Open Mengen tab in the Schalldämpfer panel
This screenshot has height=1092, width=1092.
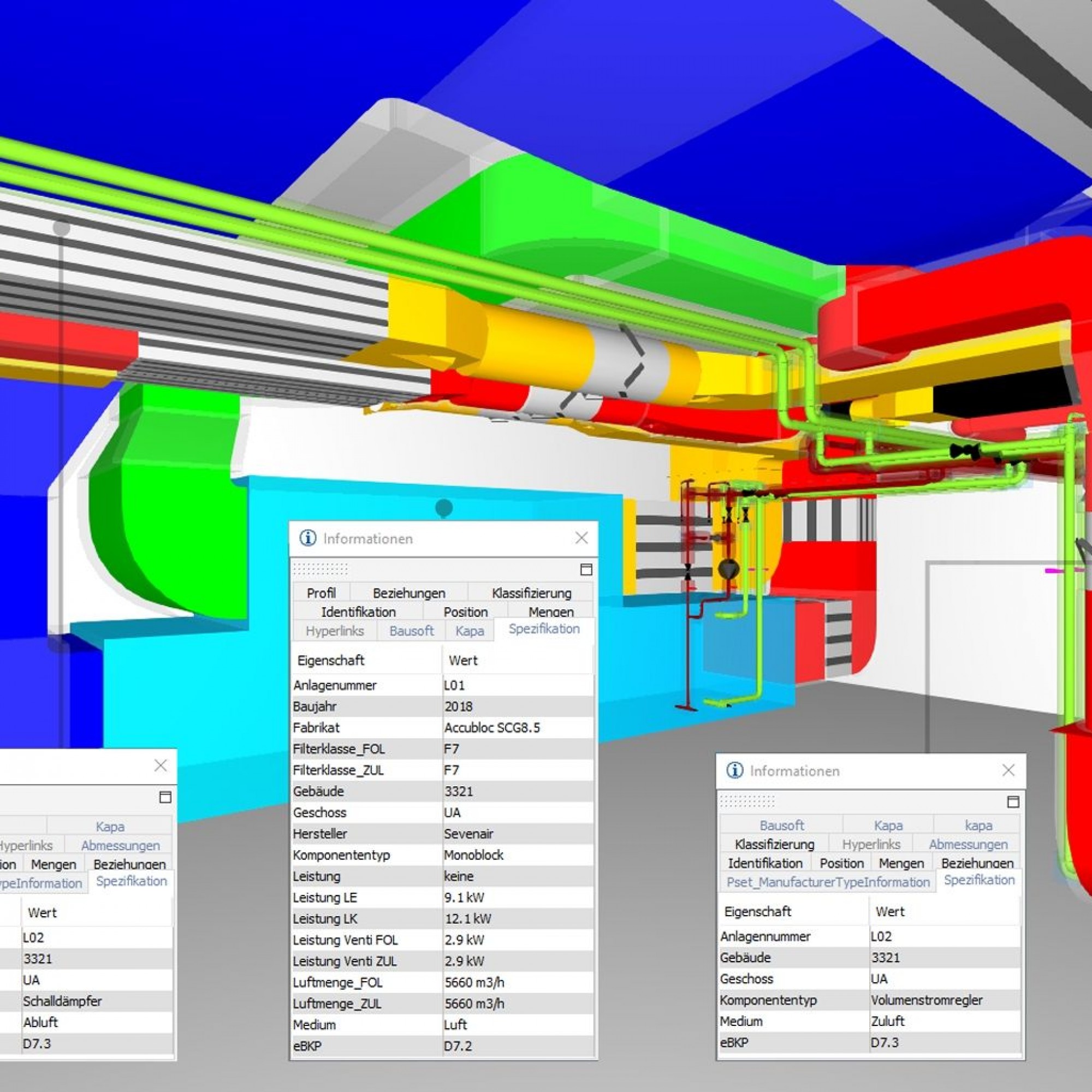point(53,864)
